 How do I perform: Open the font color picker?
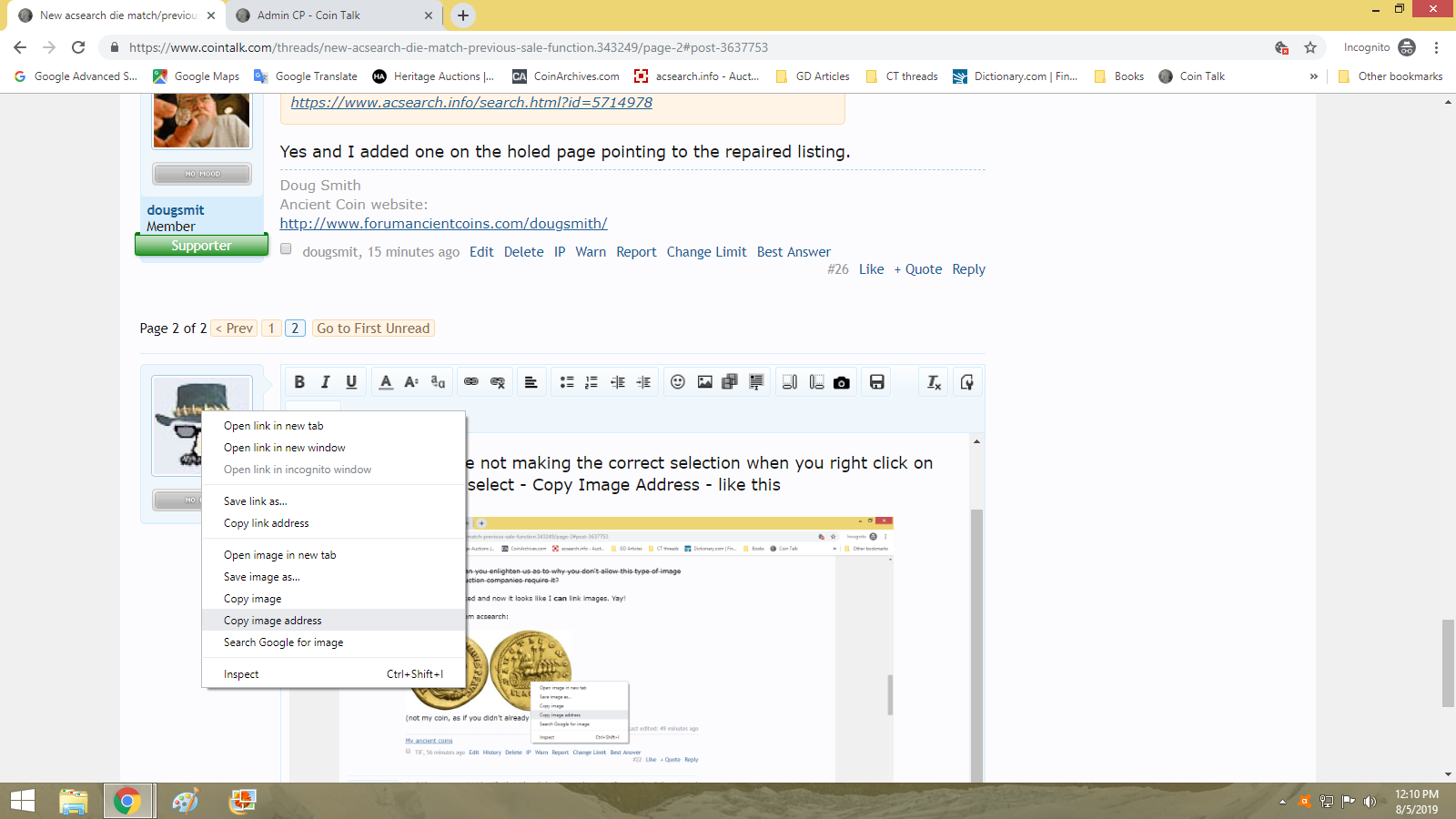(386, 382)
